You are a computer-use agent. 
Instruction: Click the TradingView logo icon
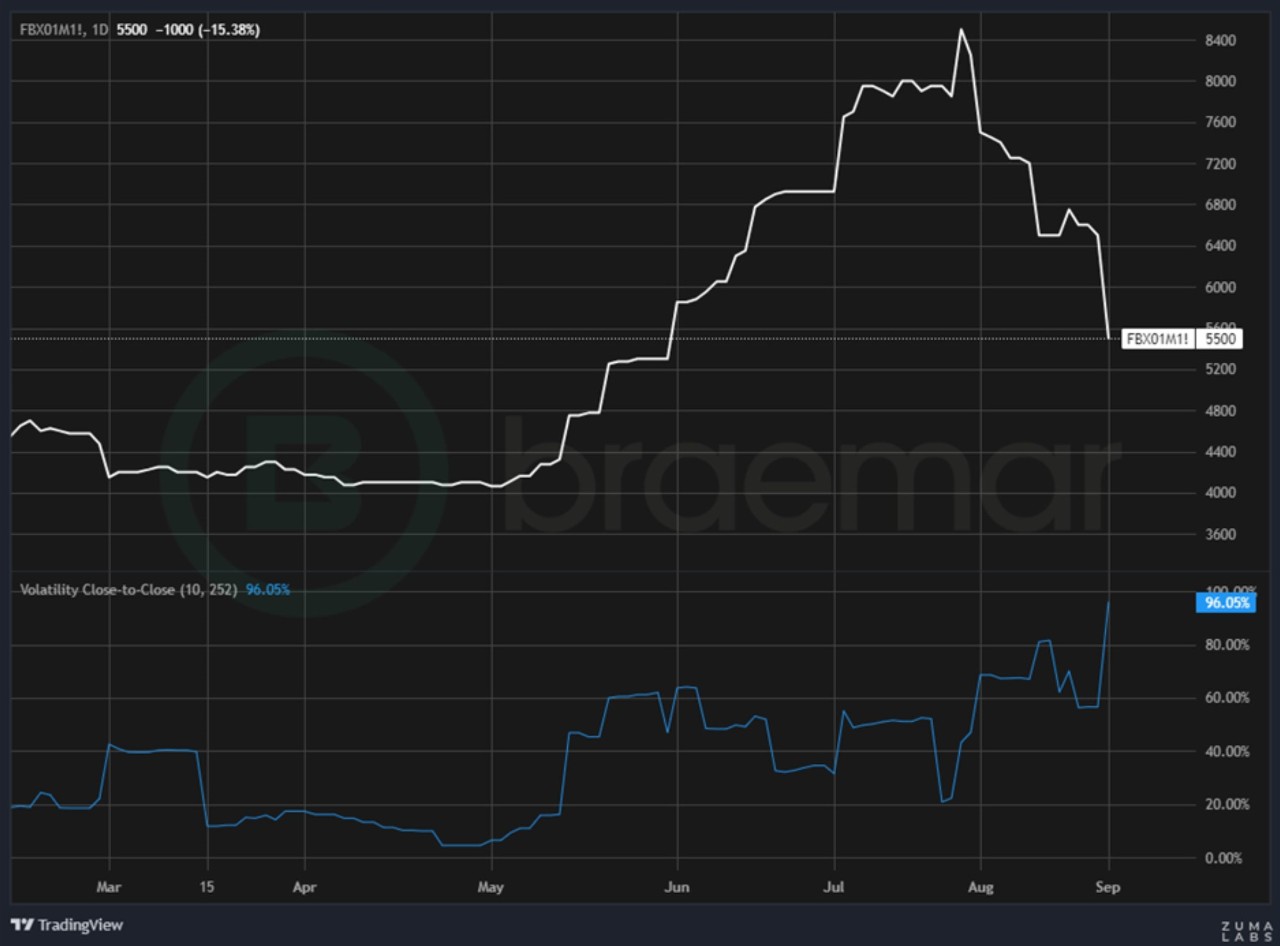point(20,925)
